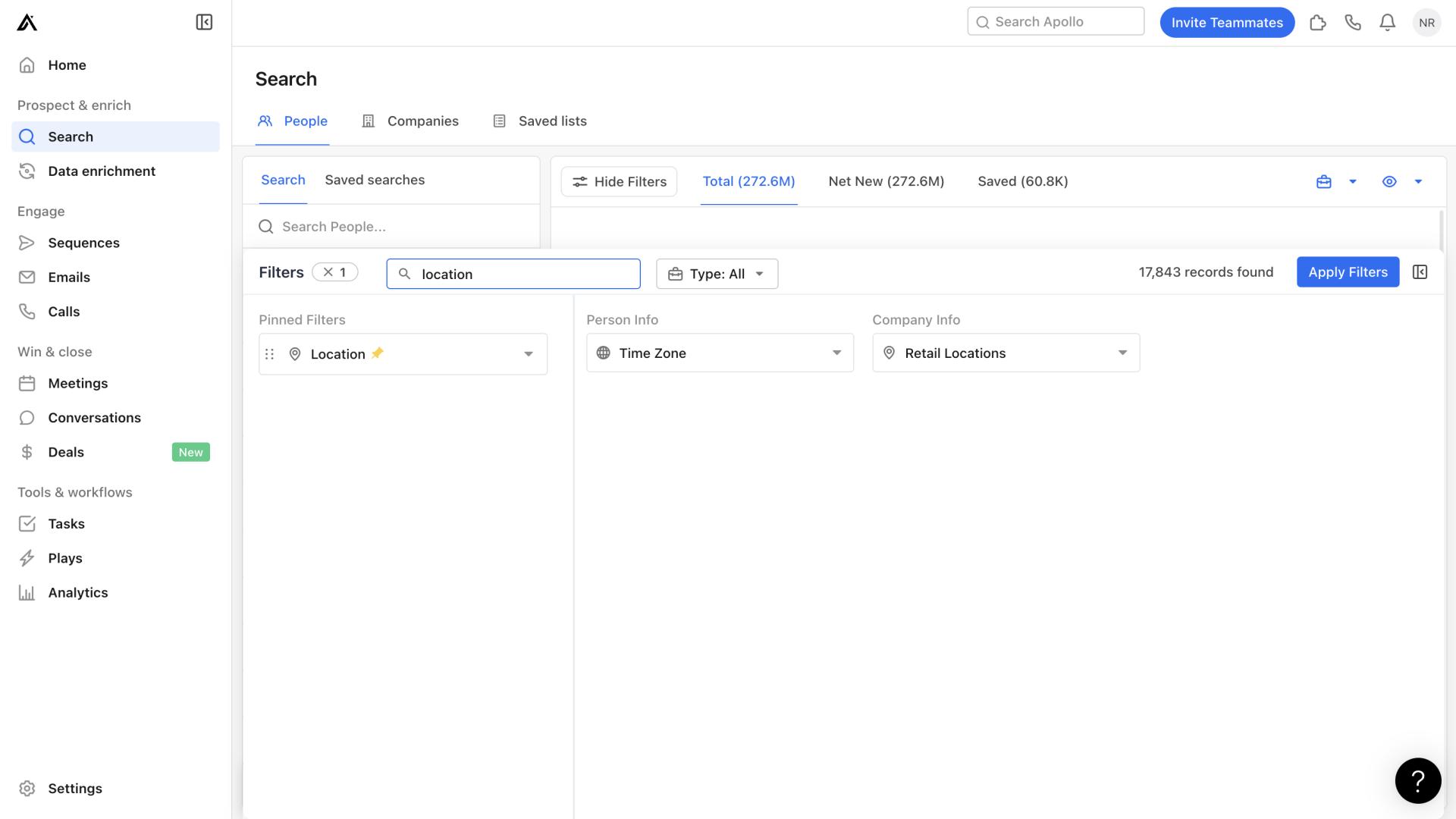This screenshot has height=819, width=1456.
Task: Expand the Retail Locations filter dropdown
Action: pyautogui.click(x=1122, y=352)
